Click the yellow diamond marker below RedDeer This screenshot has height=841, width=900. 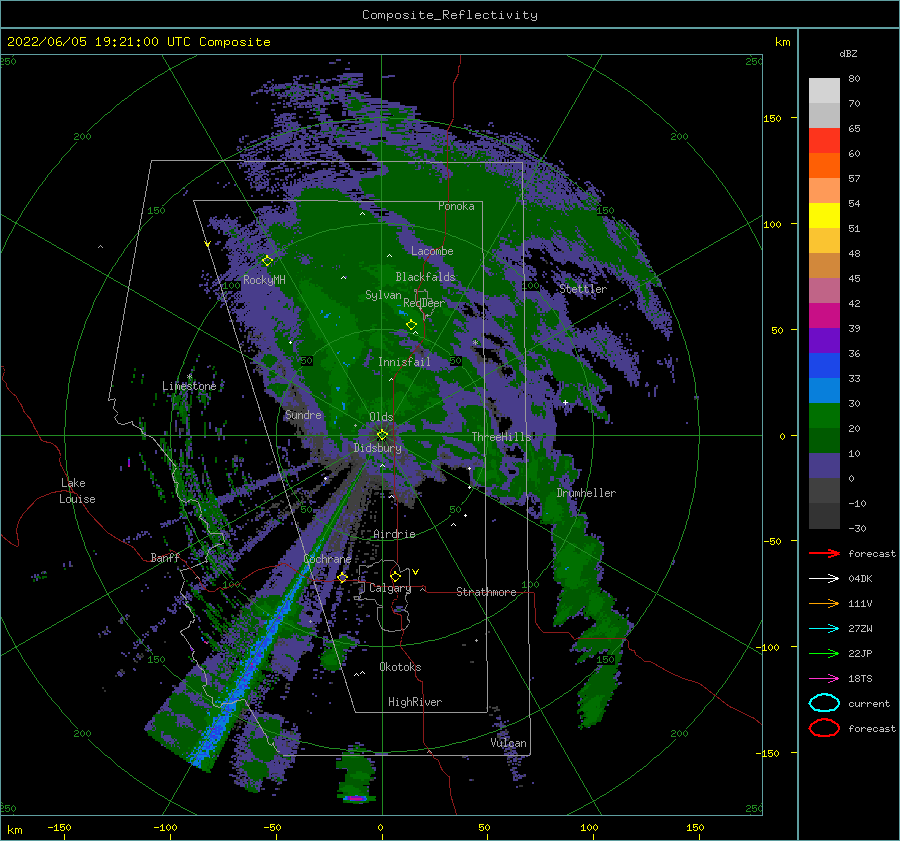pos(411,325)
